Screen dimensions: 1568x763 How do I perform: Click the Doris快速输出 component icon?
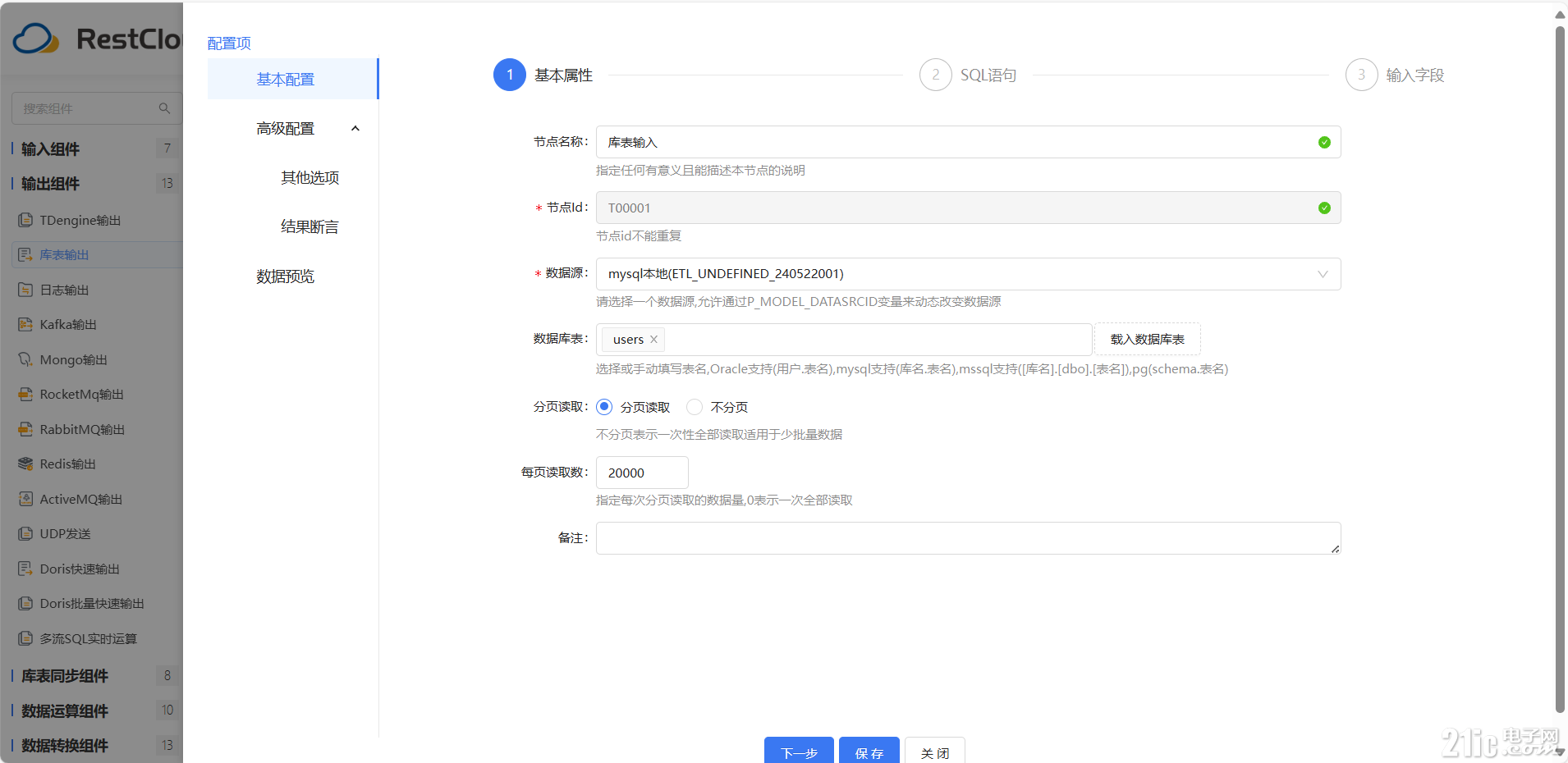click(x=25, y=569)
